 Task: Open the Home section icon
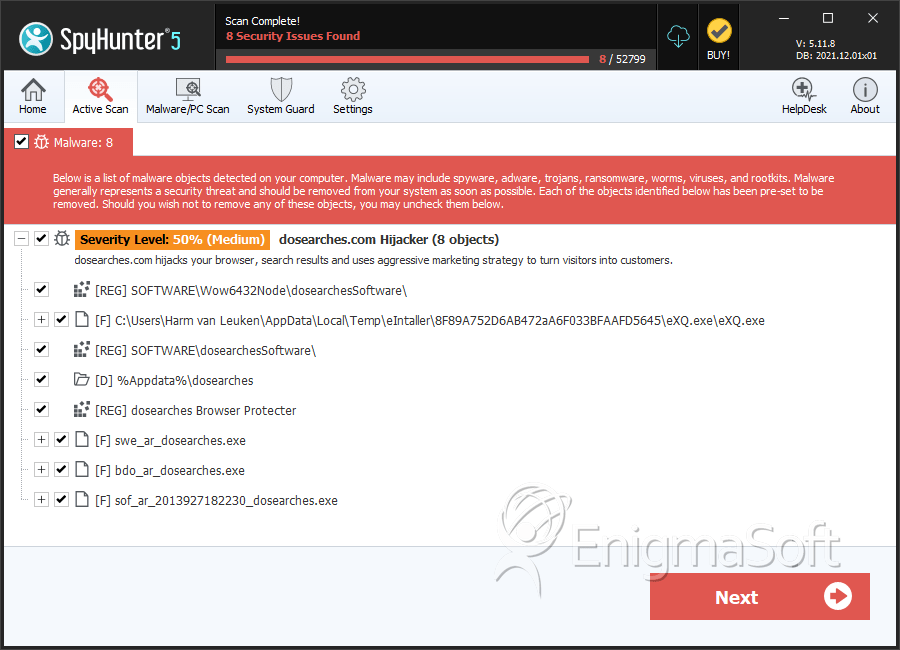click(x=33, y=90)
